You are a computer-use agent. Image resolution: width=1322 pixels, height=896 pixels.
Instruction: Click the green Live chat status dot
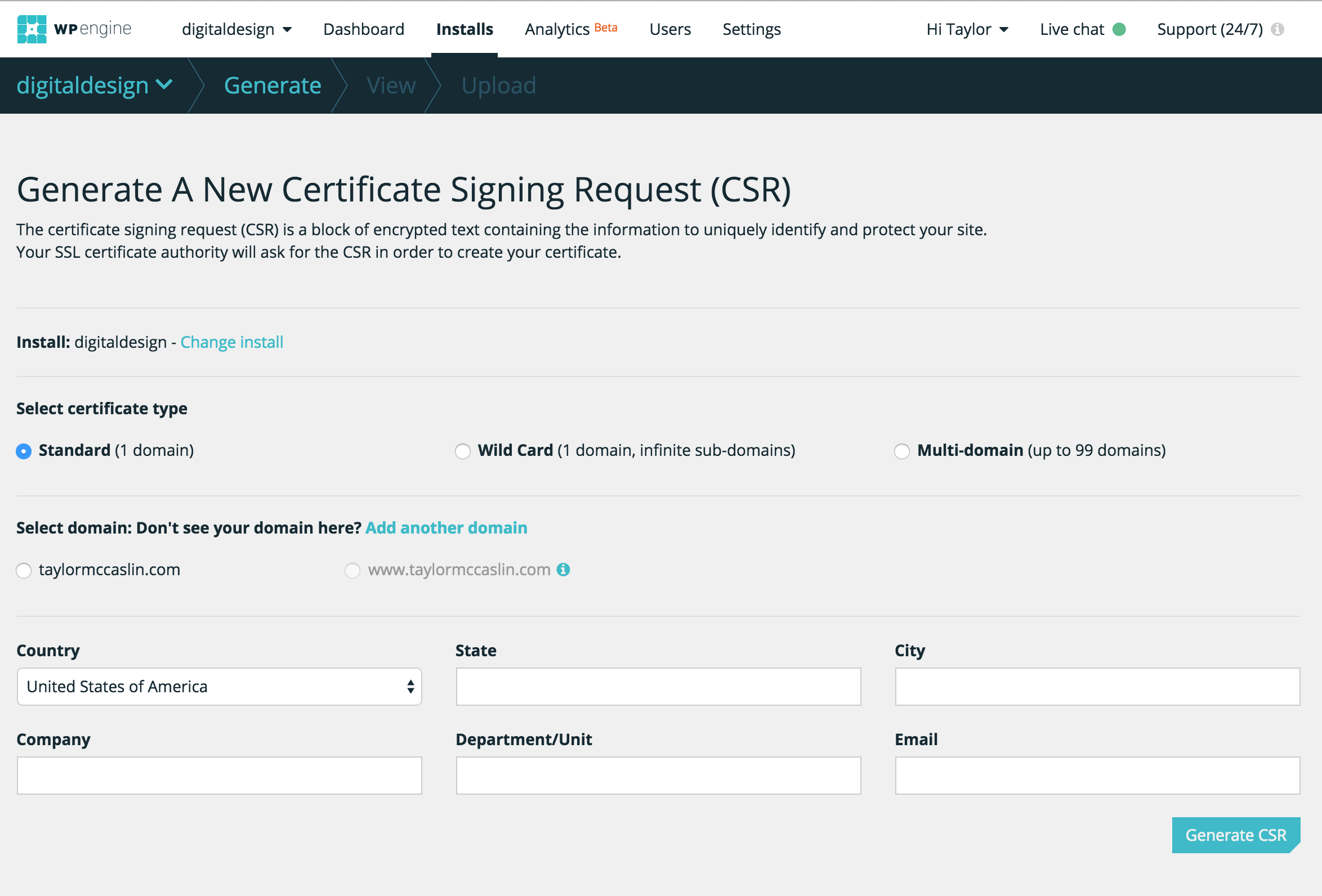1119,29
